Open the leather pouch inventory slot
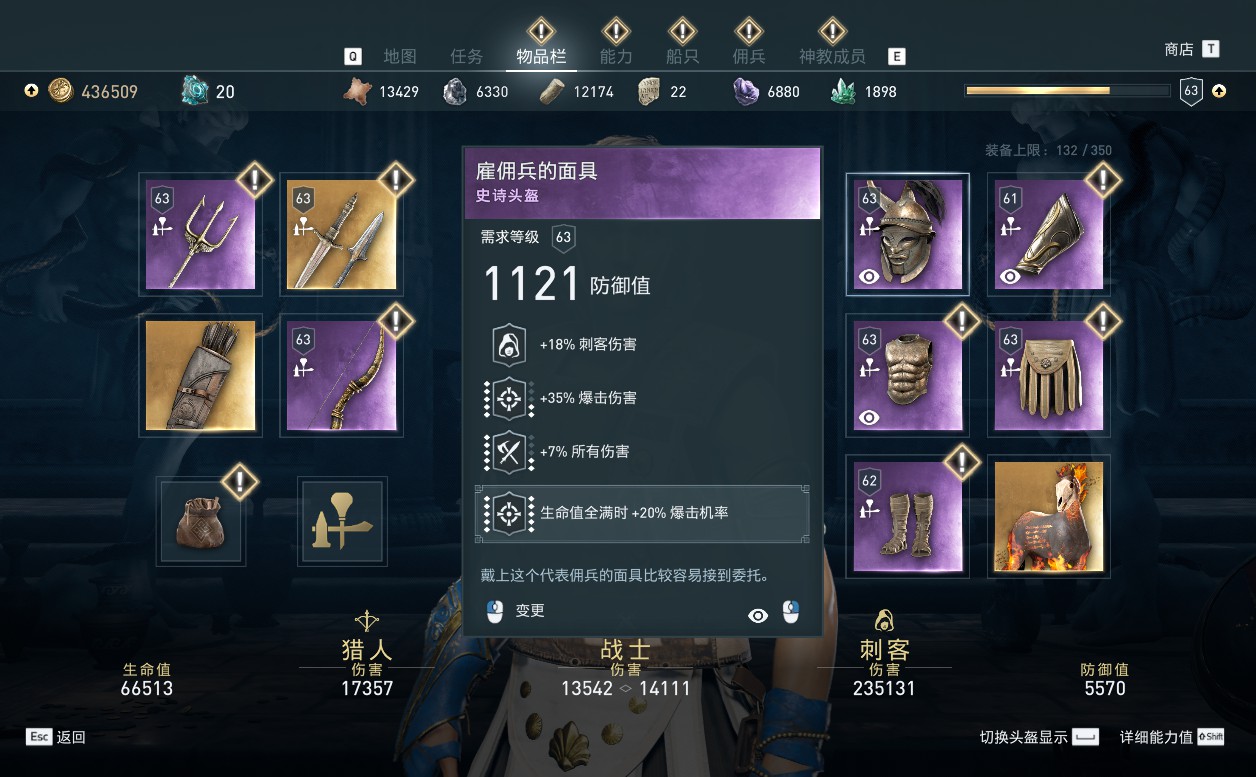Viewport: 1256px width, 777px height. coord(200,521)
